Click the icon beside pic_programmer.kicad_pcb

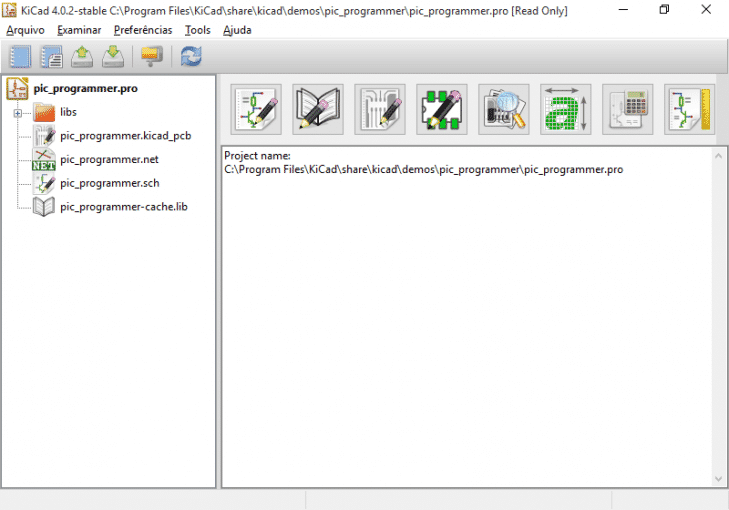44,136
